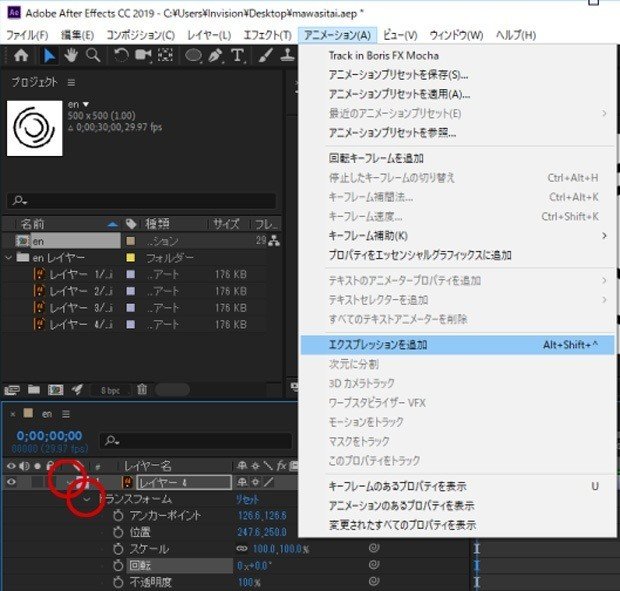Click the 名前 column sort arrow
This screenshot has height=591, width=620.
[x=113, y=225]
